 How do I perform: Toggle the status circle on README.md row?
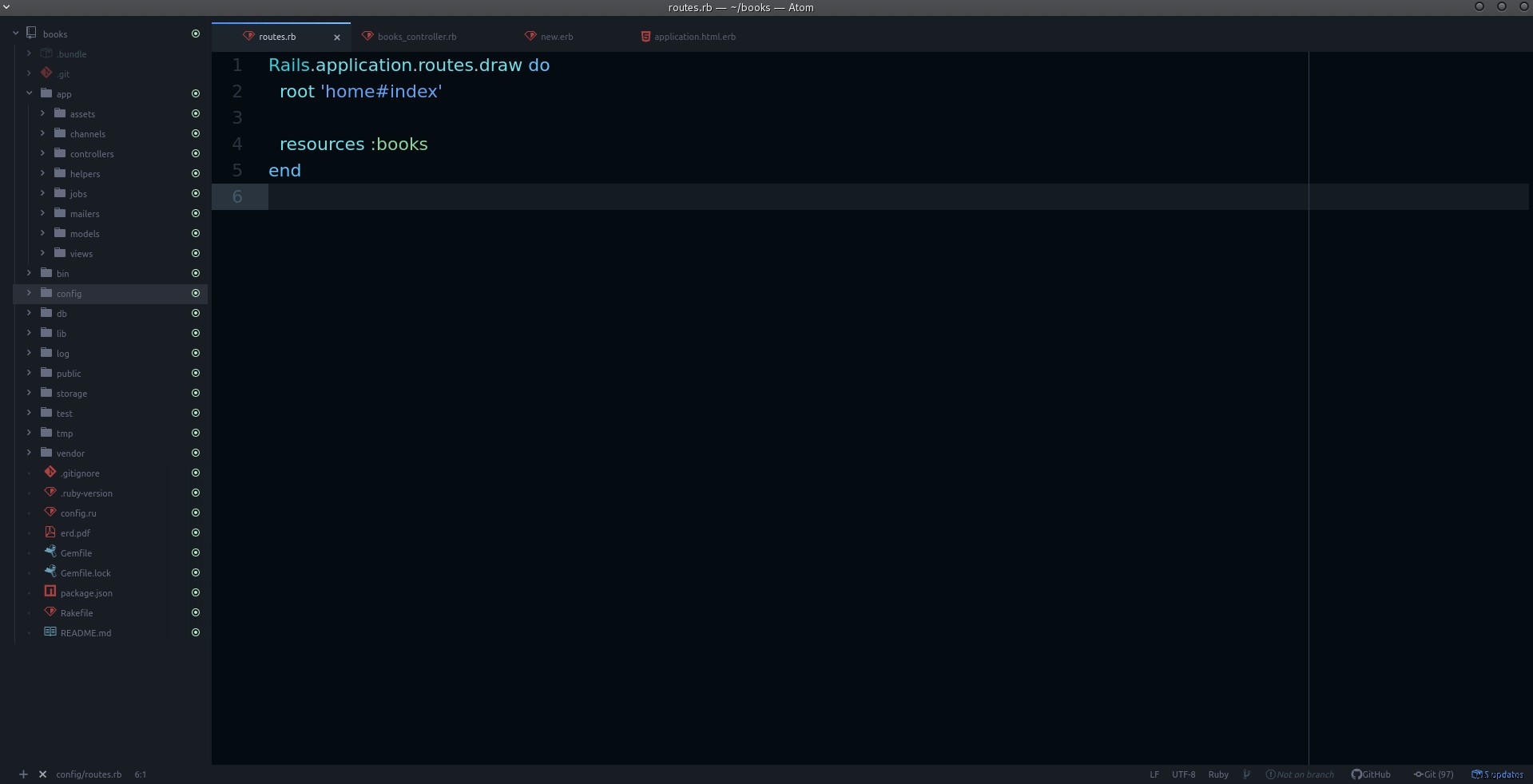click(196, 632)
